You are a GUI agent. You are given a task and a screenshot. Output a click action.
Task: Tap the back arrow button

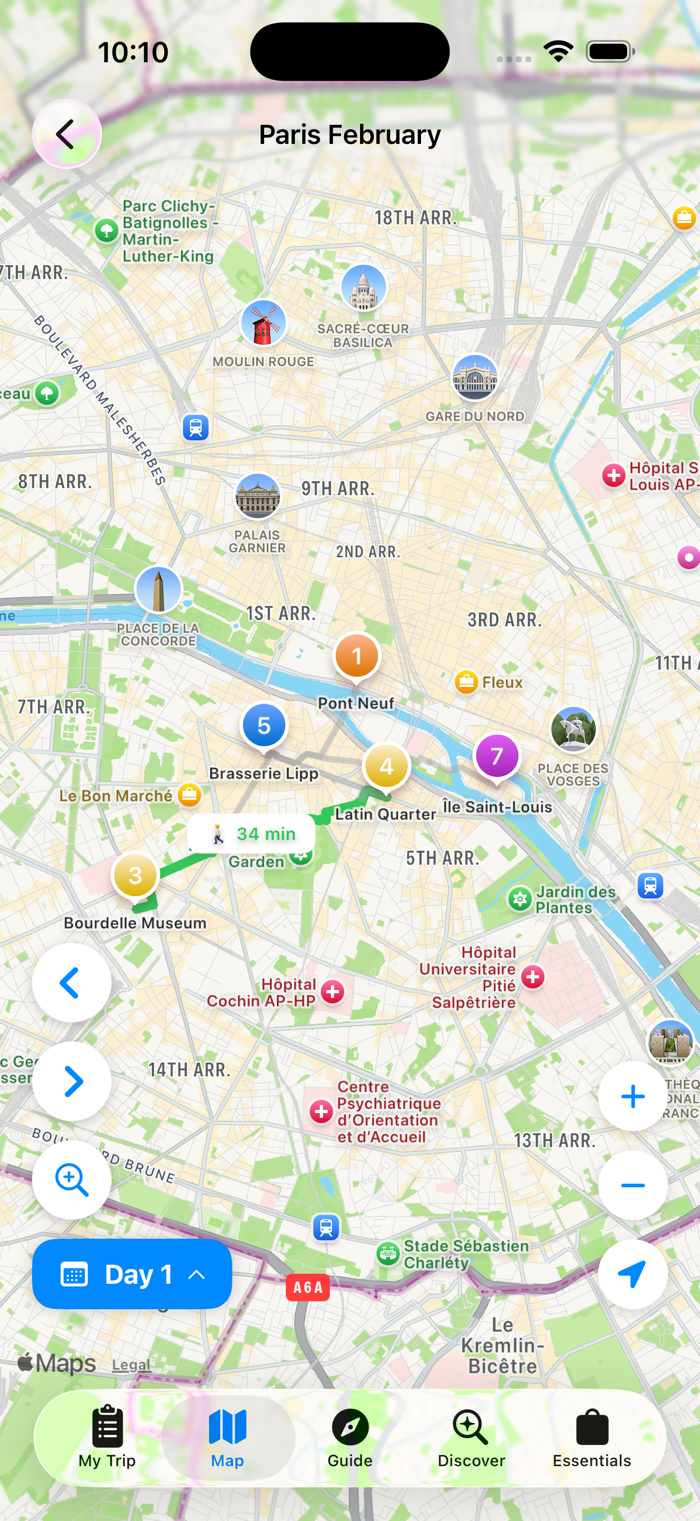coord(66,134)
